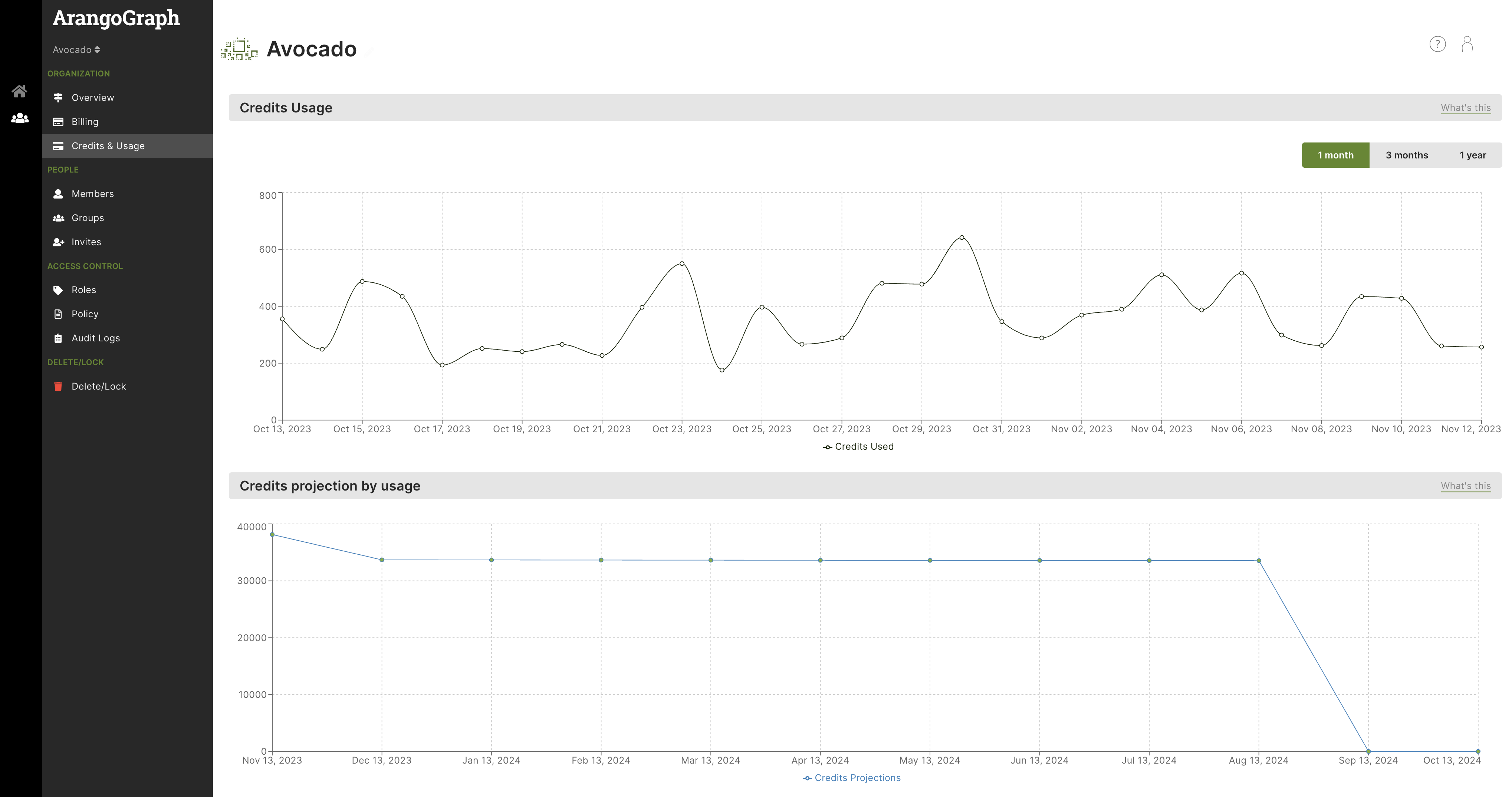Click the ACCESS CONTROL section label

pos(85,266)
